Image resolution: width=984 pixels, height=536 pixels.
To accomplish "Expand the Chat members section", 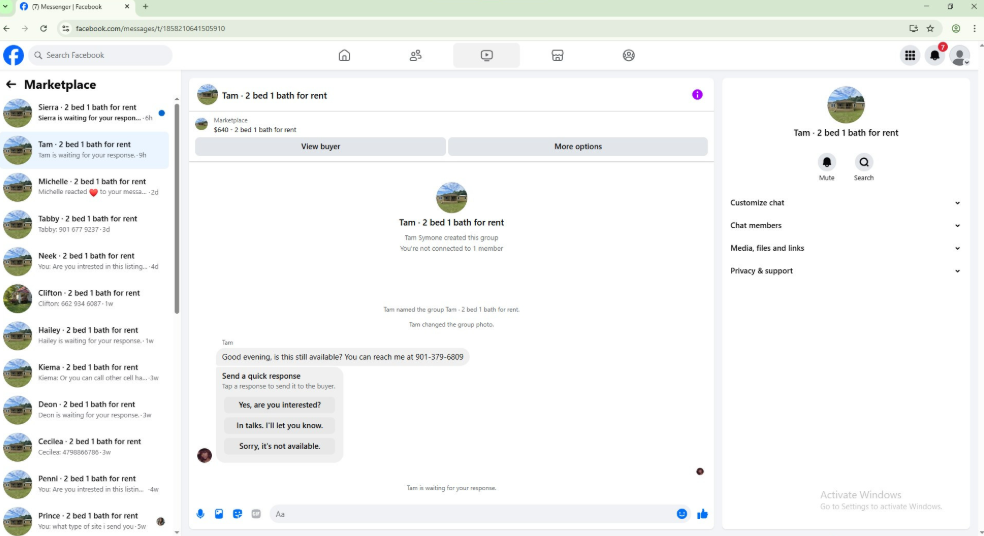I will [845, 225].
